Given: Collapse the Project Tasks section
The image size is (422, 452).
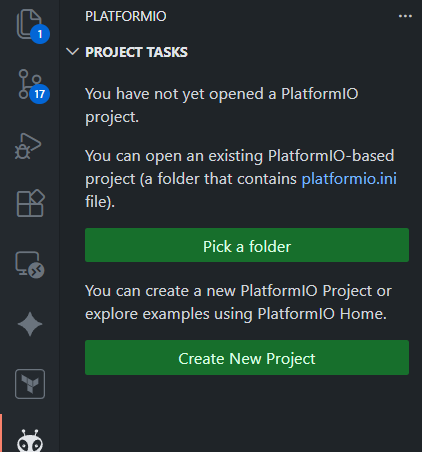Looking at the screenshot, I should (x=72, y=52).
